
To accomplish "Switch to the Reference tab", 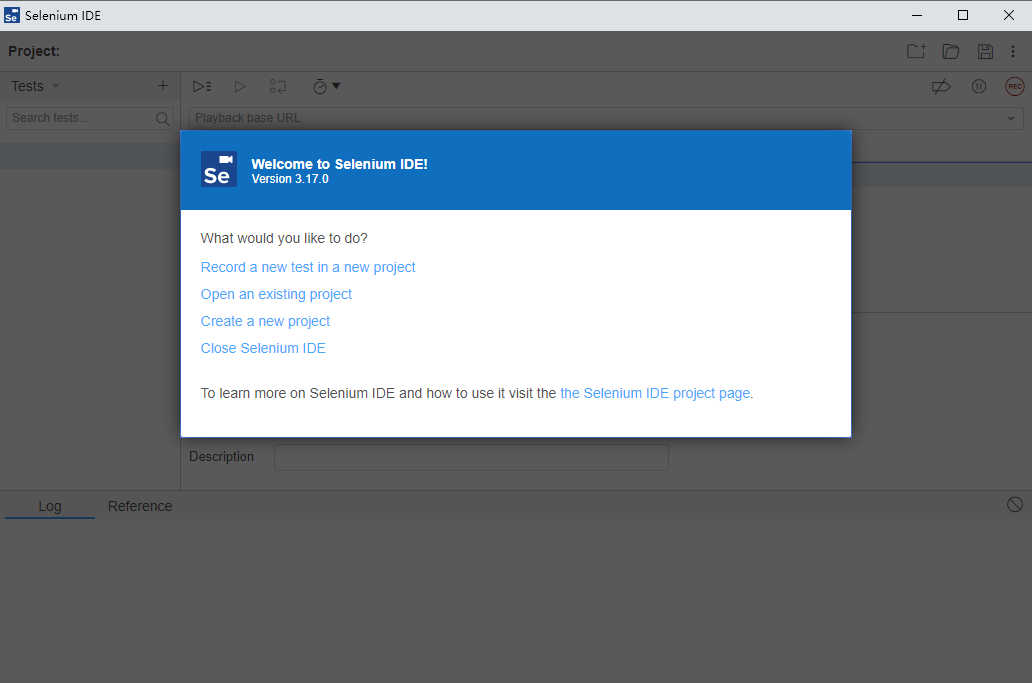I will click(140, 506).
